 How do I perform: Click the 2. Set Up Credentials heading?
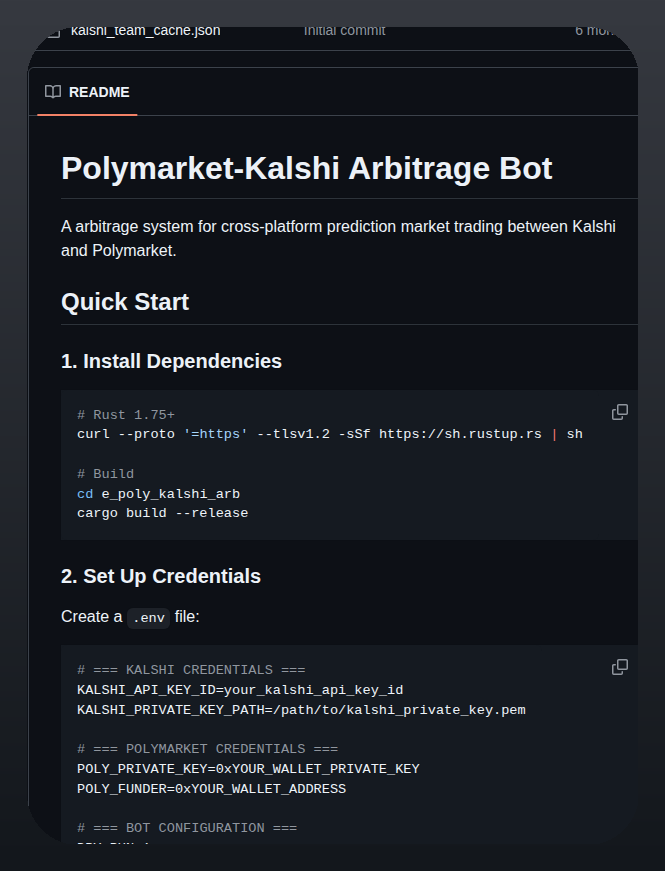(161, 577)
